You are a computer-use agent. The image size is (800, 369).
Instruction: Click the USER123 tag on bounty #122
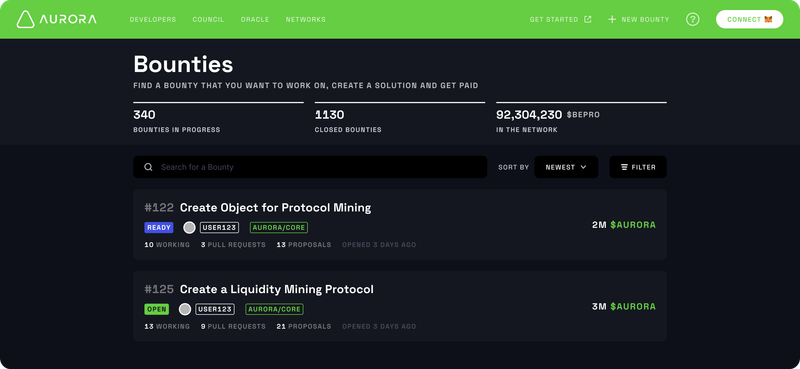(x=219, y=228)
